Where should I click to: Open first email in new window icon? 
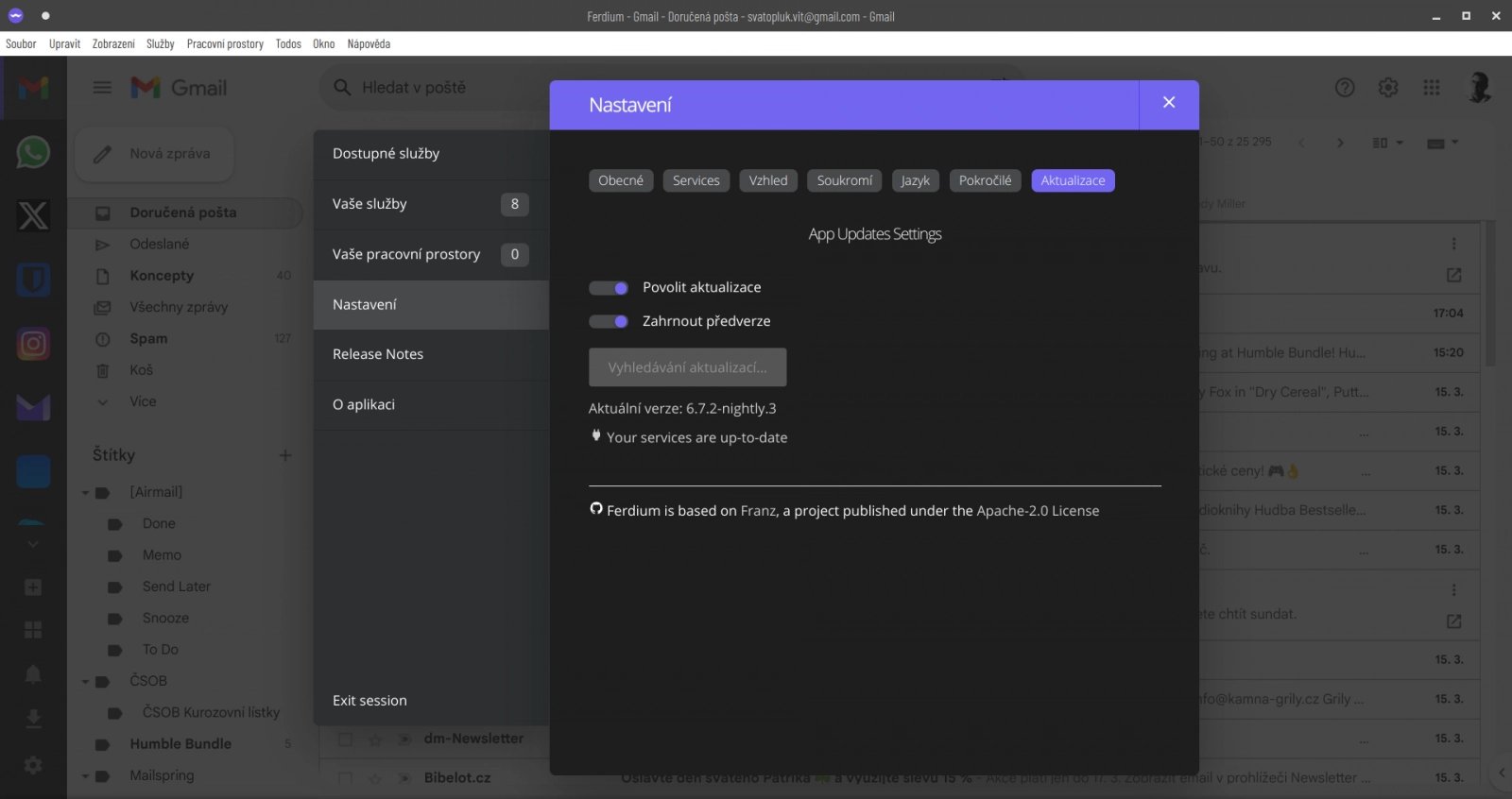coord(1453,275)
